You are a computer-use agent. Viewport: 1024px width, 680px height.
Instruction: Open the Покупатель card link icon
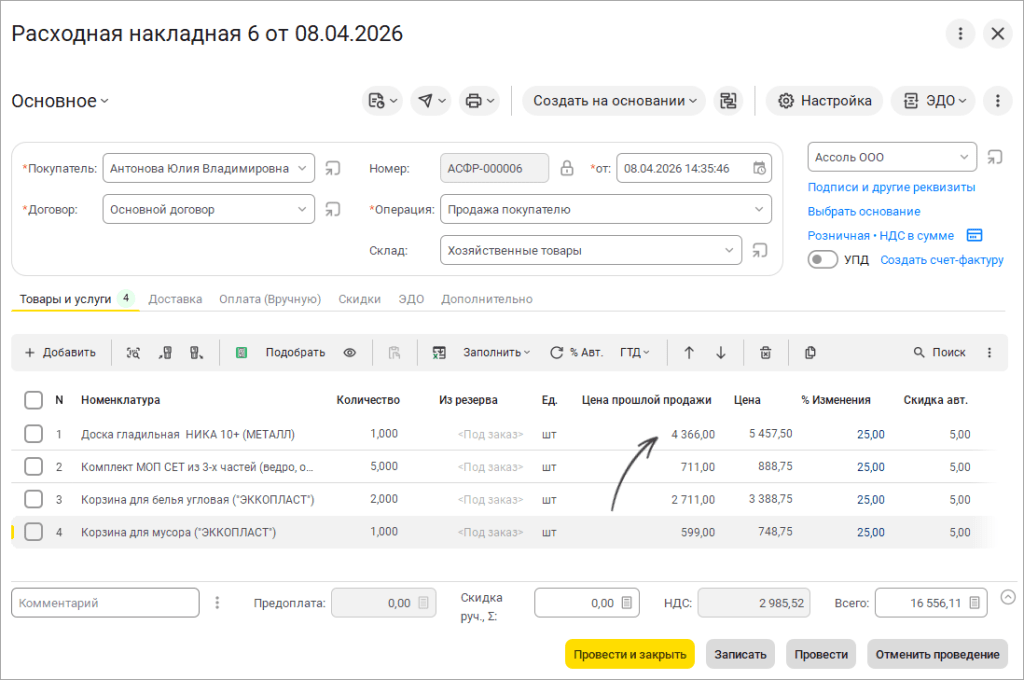coord(333,169)
